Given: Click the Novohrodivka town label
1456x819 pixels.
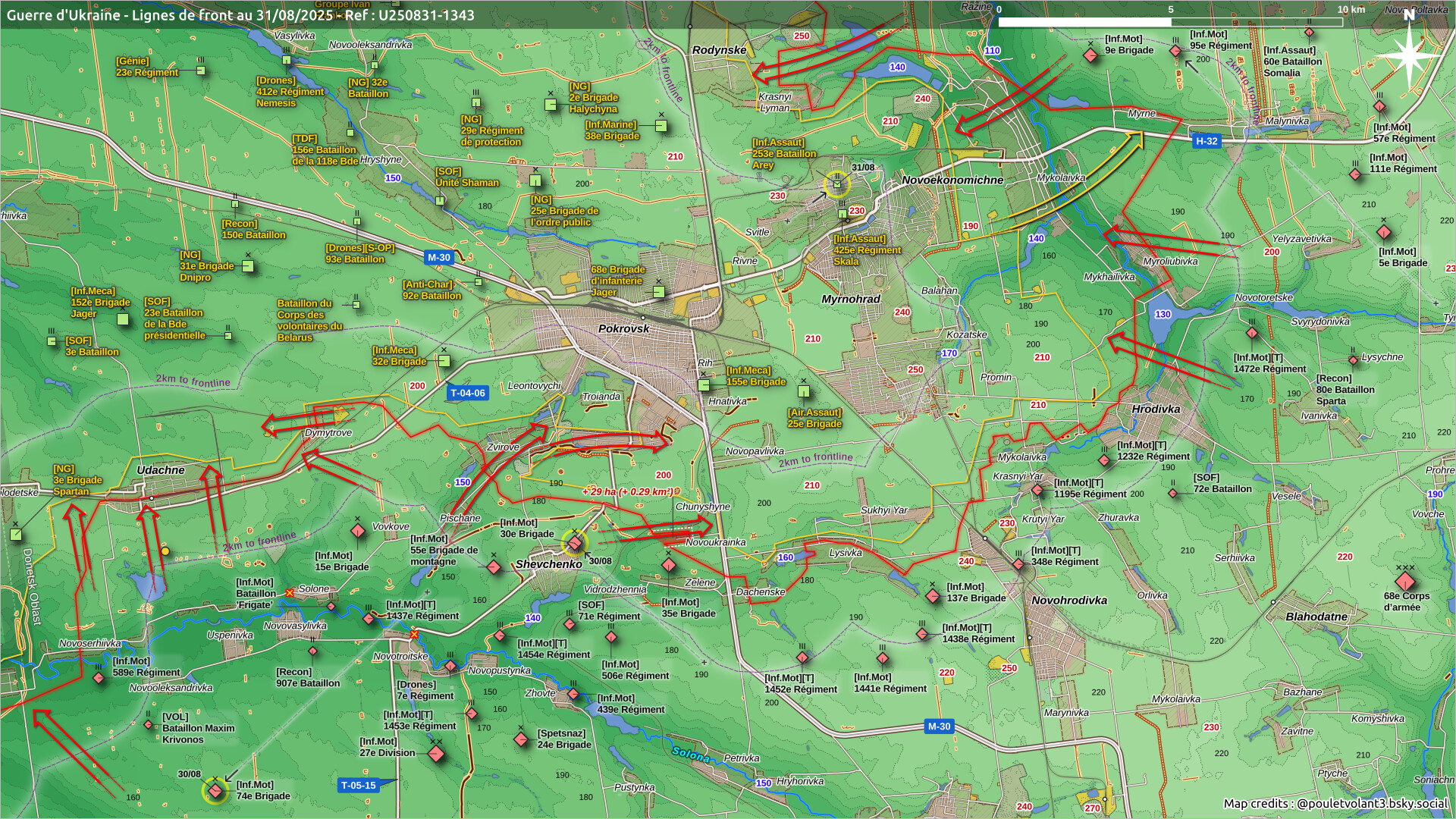Looking at the screenshot, I should 1068,600.
